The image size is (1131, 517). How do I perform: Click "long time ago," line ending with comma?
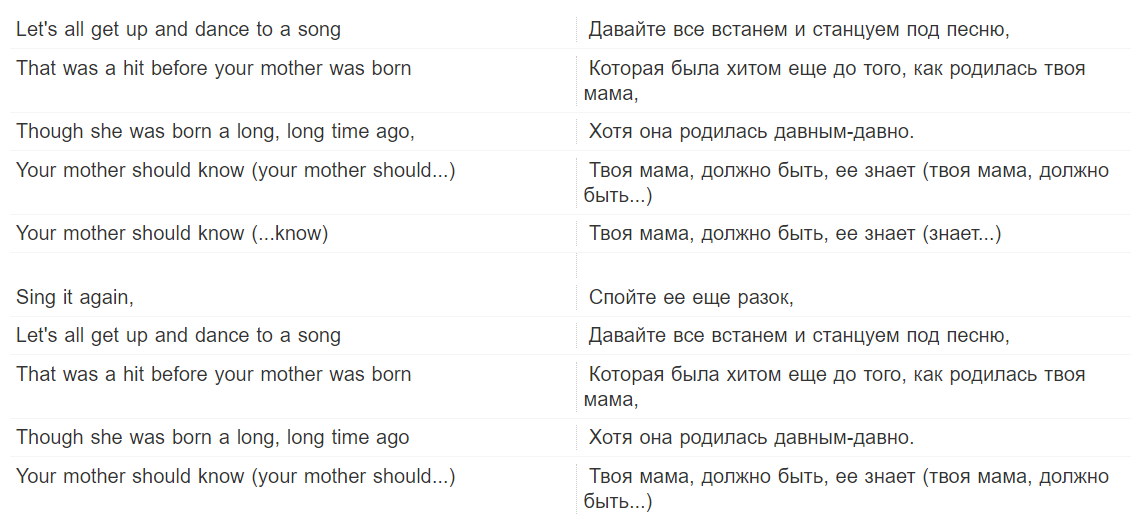[215, 131]
